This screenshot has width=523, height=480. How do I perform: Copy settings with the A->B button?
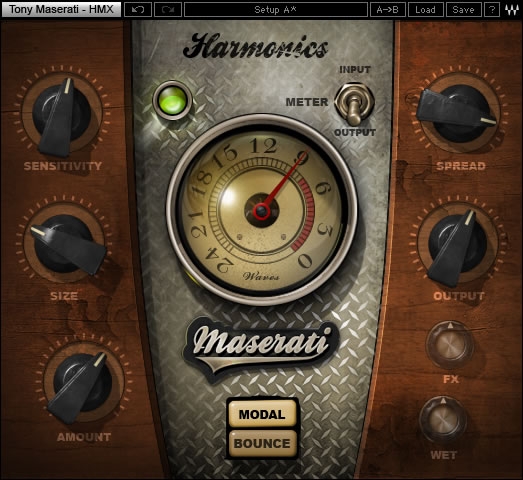click(x=387, y=9)
